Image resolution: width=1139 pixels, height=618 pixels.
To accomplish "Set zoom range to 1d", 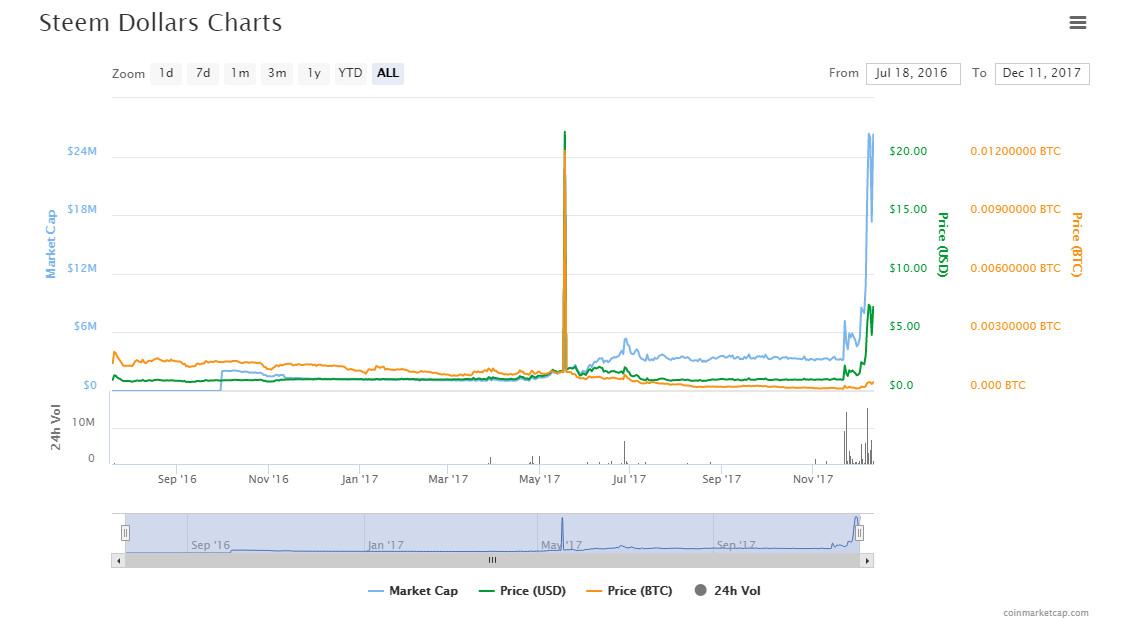I will pyautogui.click(x=166, y=73).
